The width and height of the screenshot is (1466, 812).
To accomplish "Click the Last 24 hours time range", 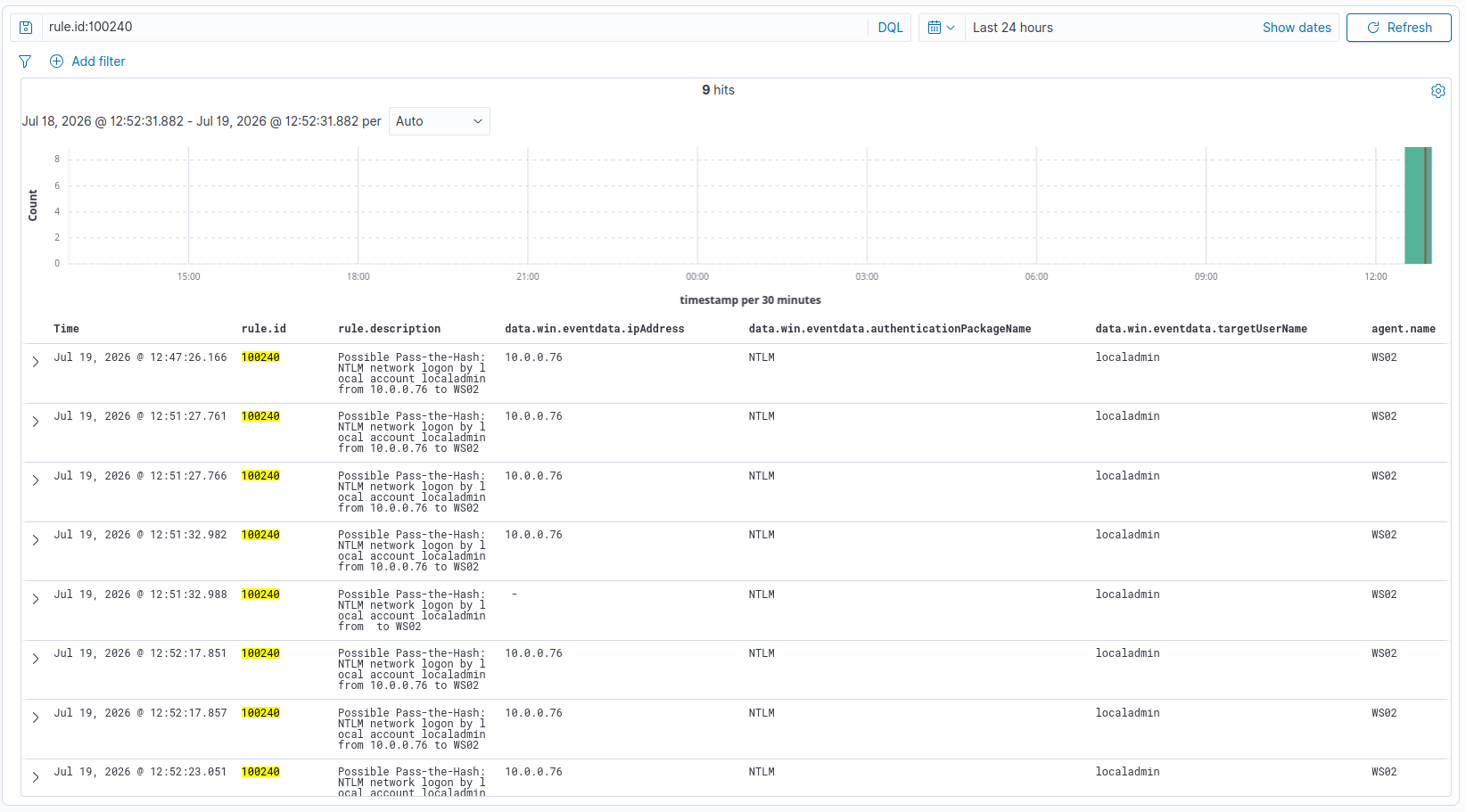I will coord(1013,28).
